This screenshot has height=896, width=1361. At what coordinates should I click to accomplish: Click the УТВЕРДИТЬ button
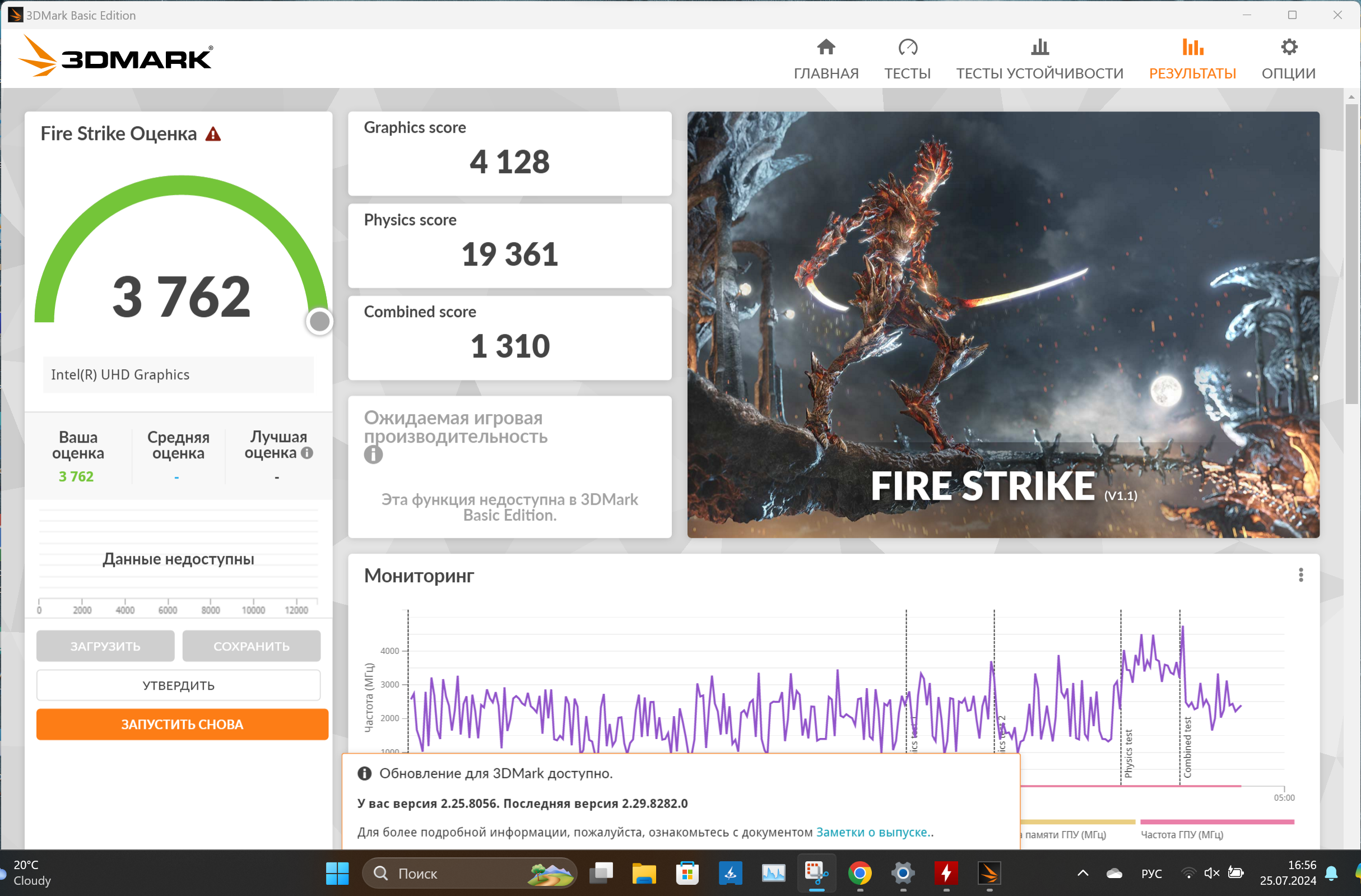(178, 685)
